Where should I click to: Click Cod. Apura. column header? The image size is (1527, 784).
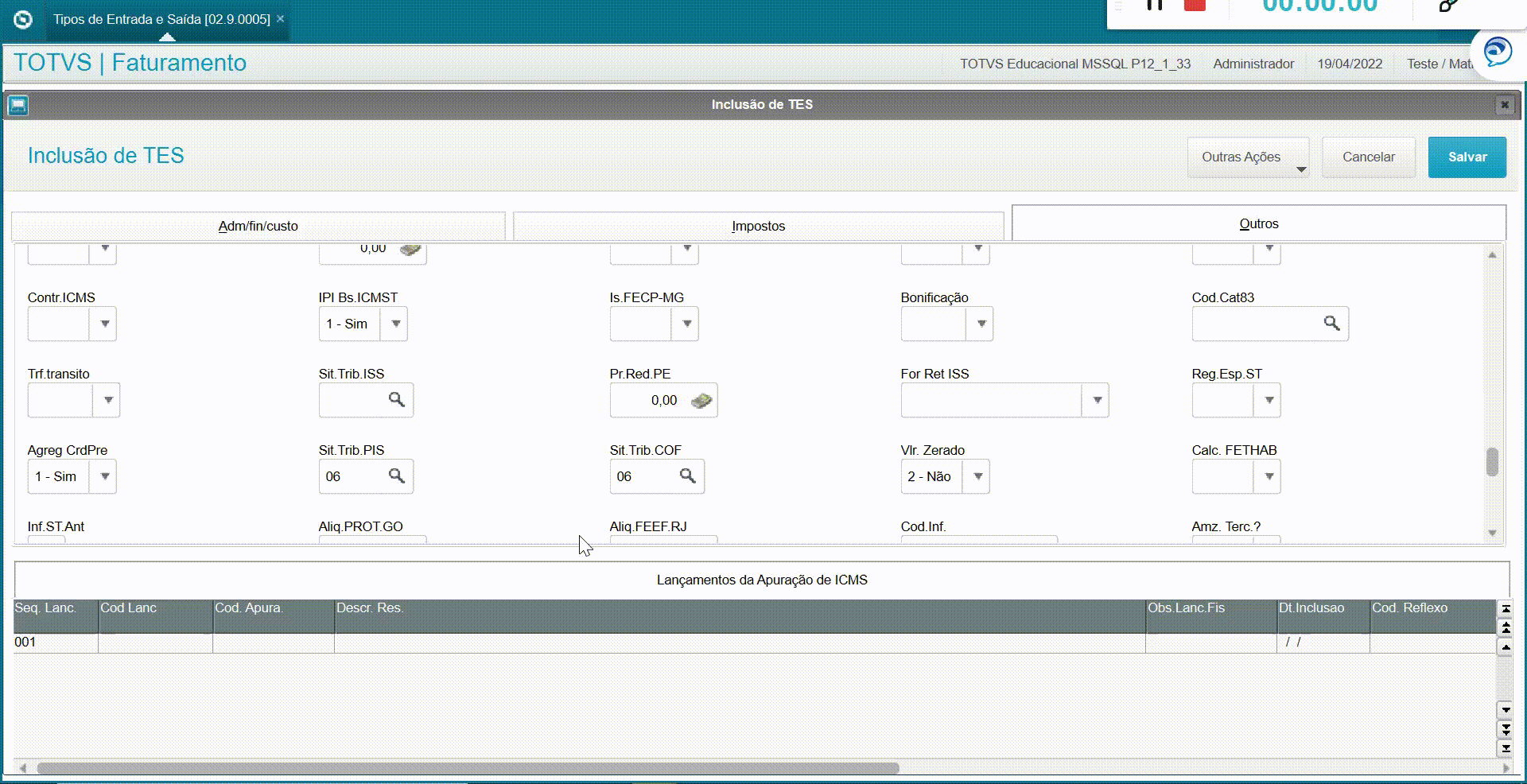click(x=274, y=616)
